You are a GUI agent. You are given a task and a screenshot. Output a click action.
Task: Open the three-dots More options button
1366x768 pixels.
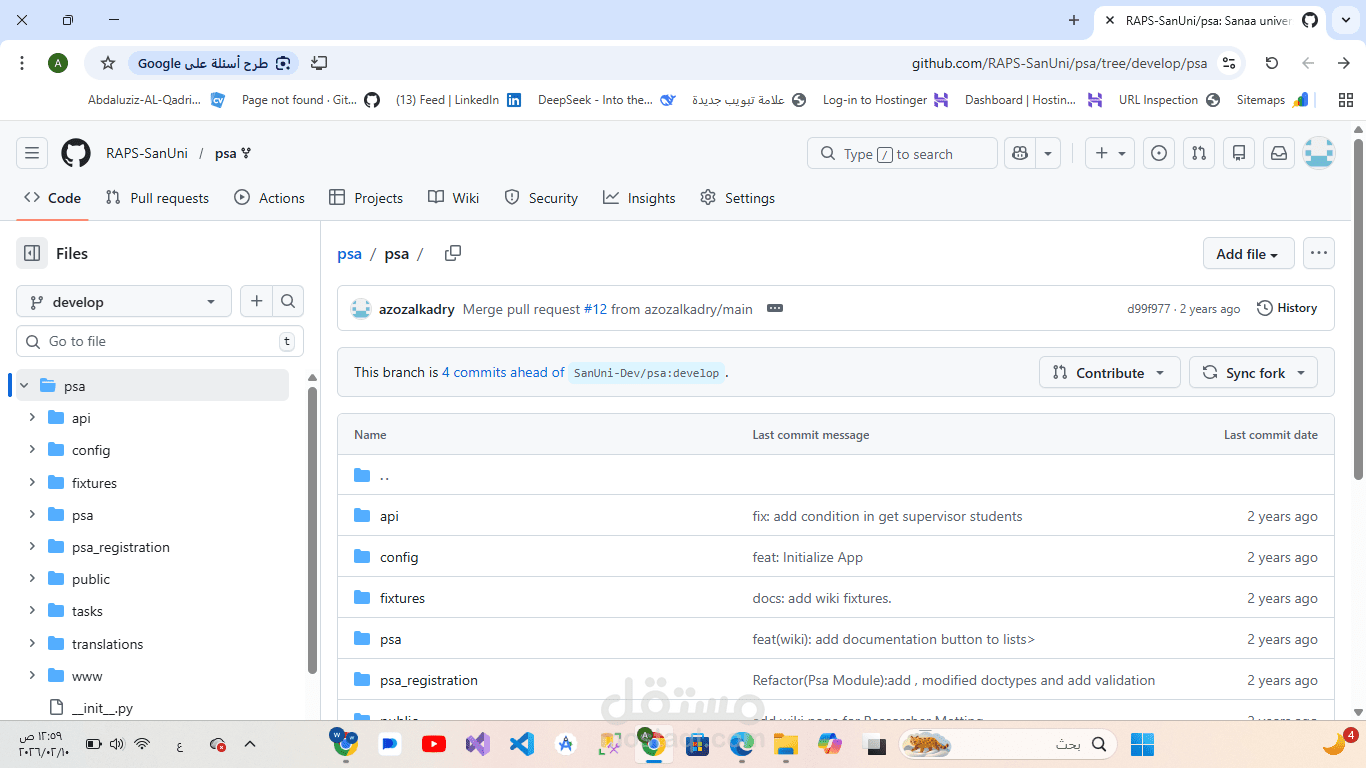(x=1319, y=253)
